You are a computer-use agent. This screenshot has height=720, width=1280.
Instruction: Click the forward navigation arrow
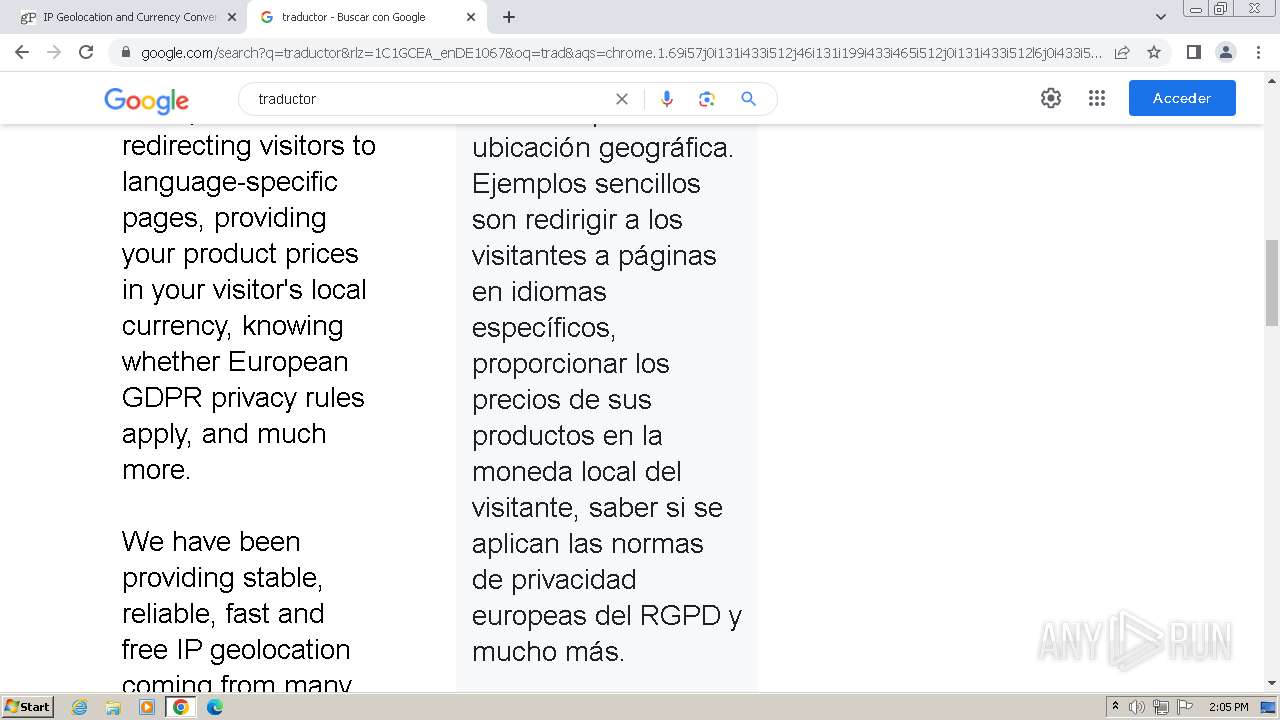pos(54,52)
